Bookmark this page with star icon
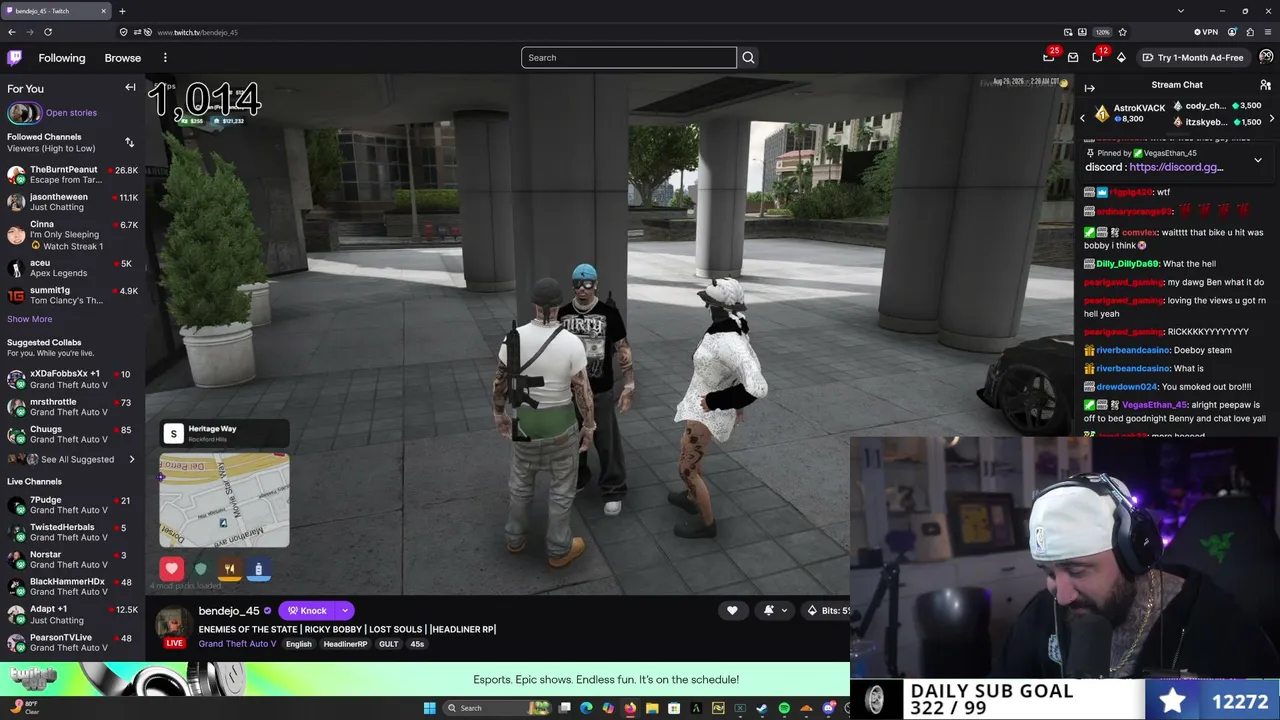 point(1122,32)
